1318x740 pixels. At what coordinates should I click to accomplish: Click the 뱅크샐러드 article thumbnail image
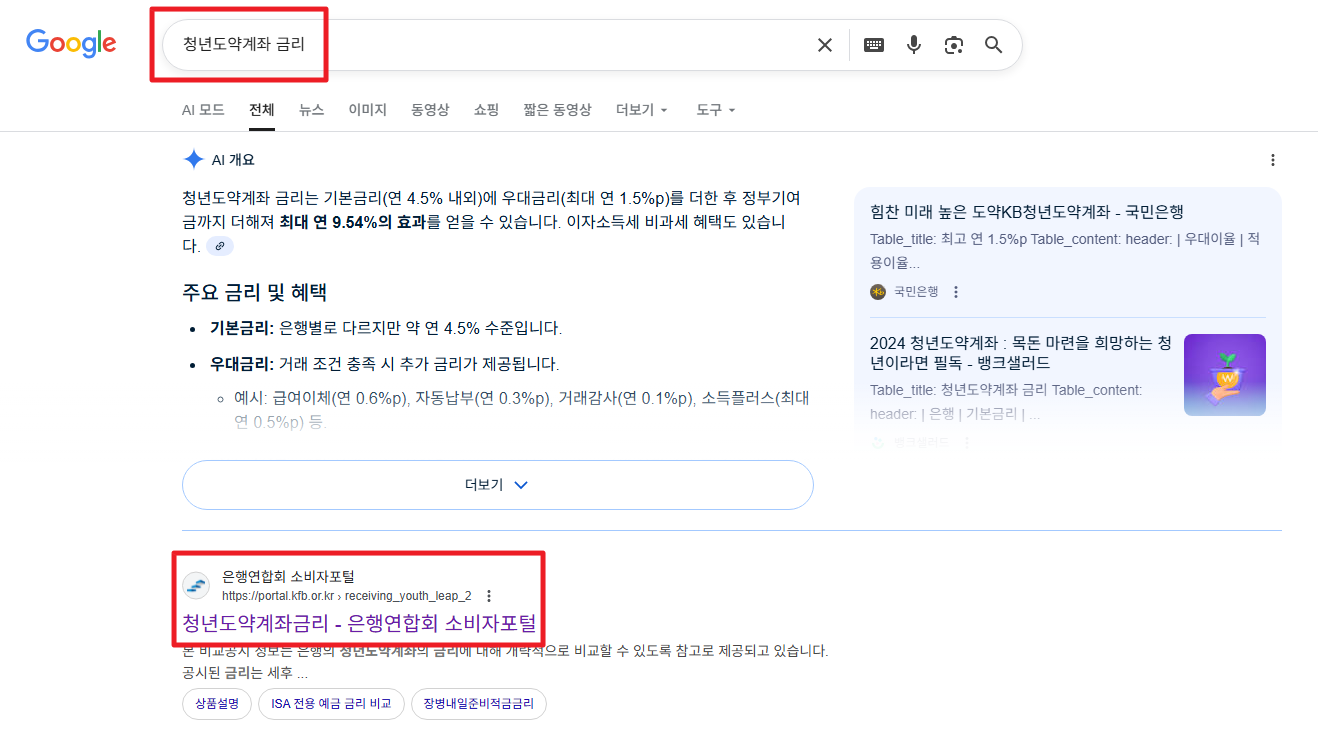tap(1224, 375)
